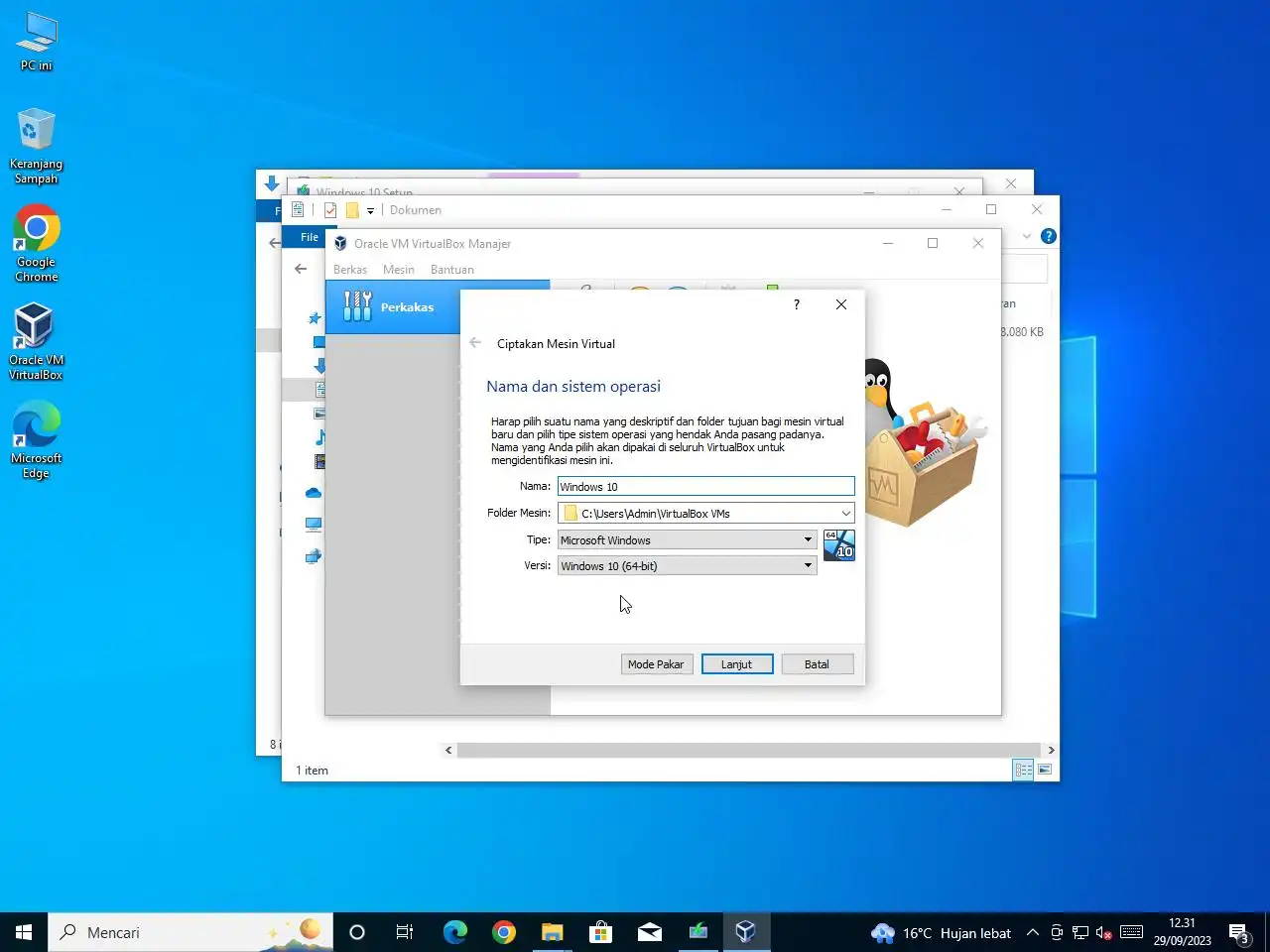Open network status icon in system tray
This screenshot has width=1270, height=952.
(x=1080, y=932)
